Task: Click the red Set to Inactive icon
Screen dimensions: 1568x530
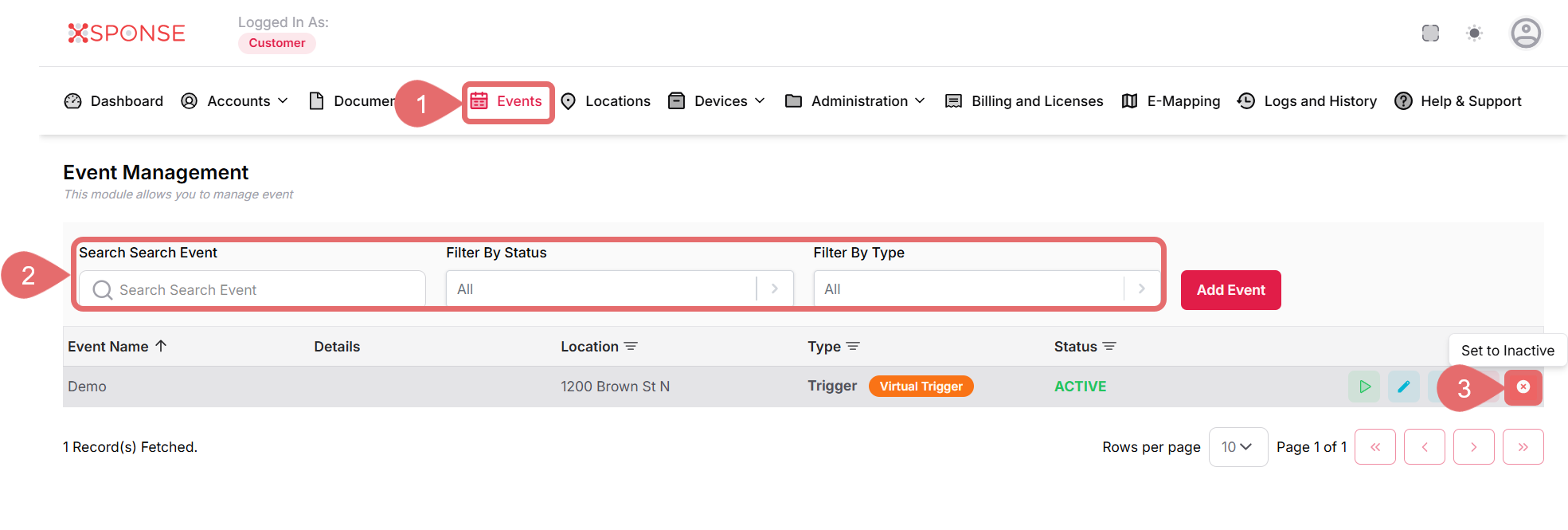Action: coord(1523,387)
